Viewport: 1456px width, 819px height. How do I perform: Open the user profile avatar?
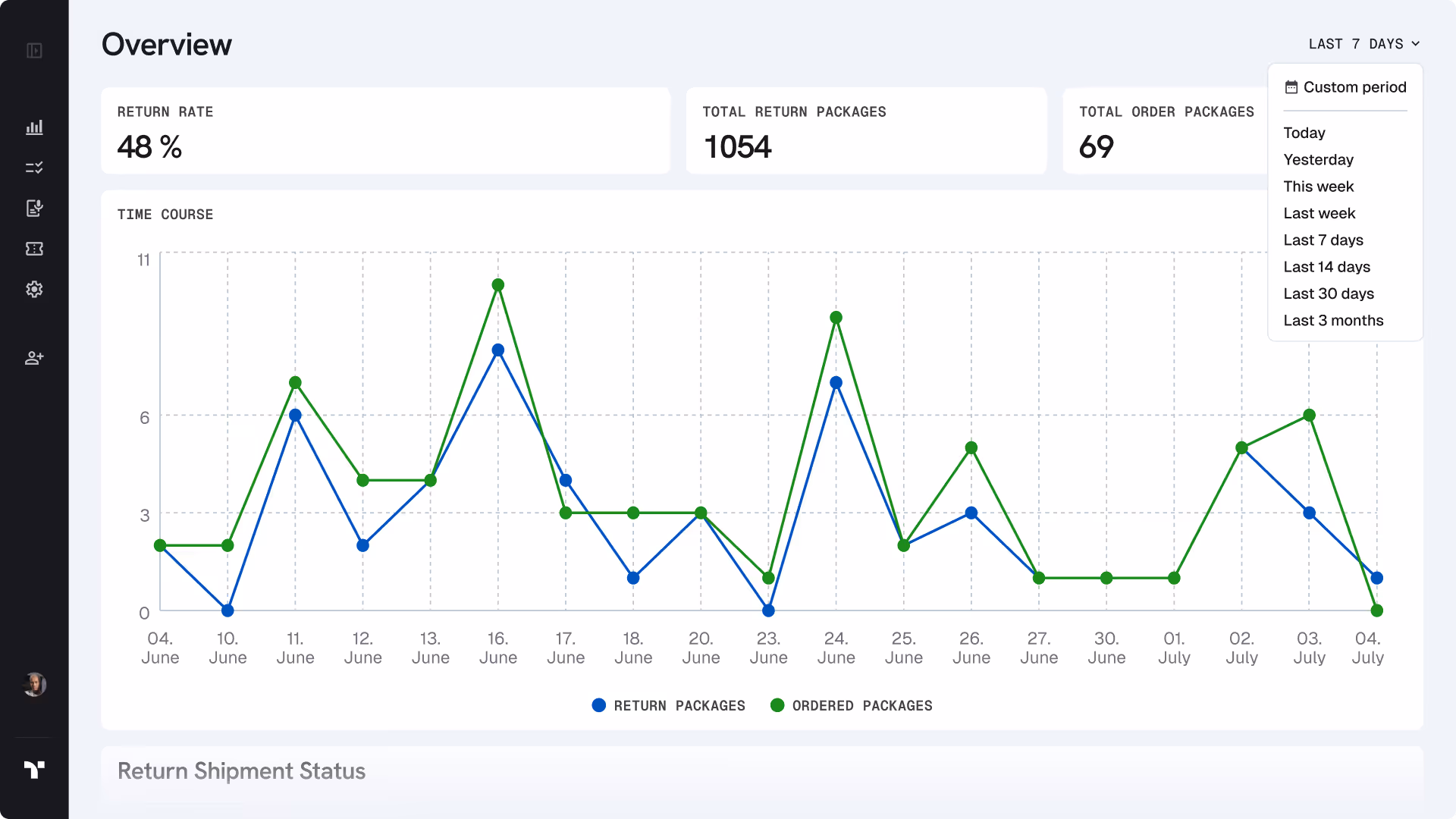34,685
